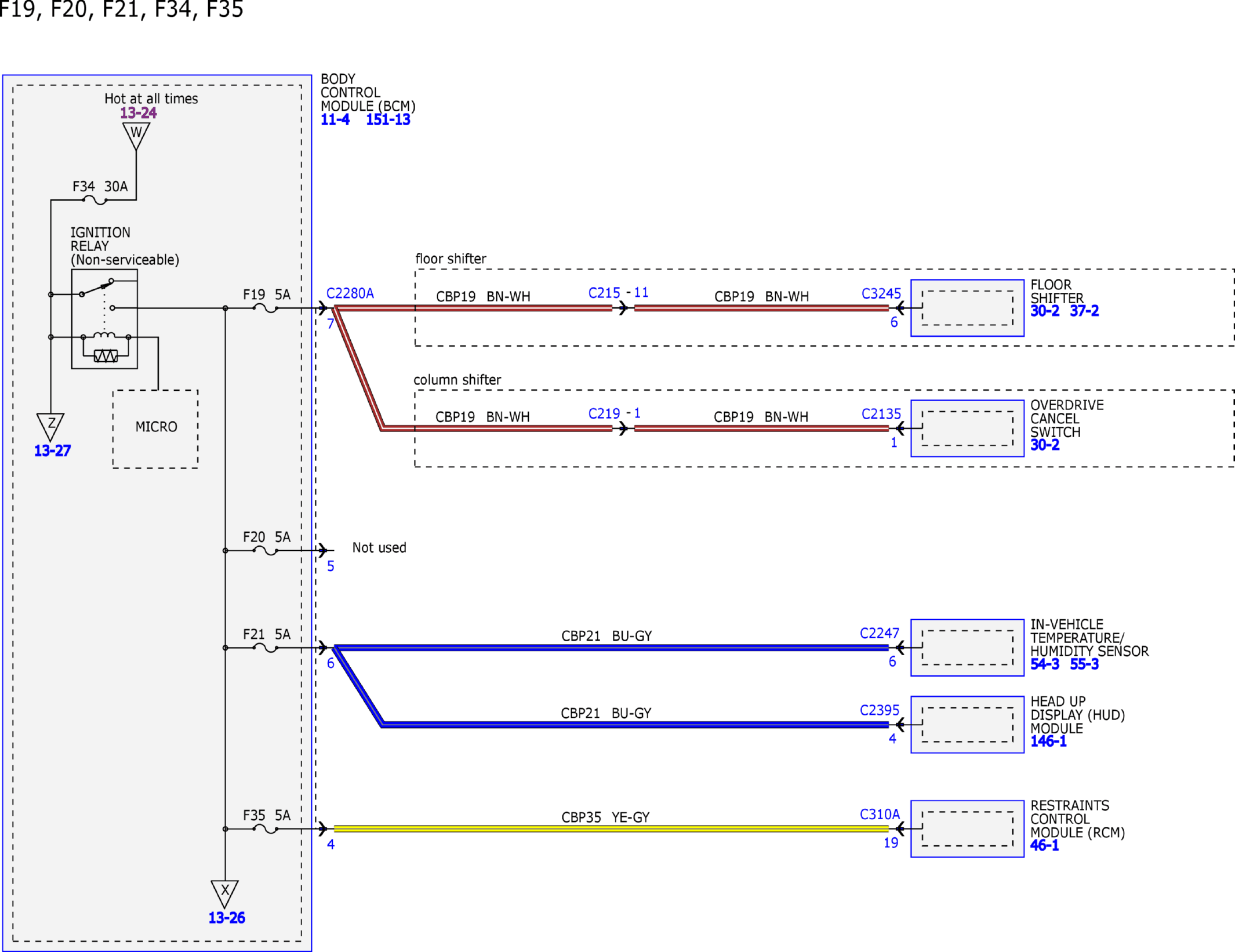Open the 13-26 page reference
The image size is (1235, 952).
[227, 918]
